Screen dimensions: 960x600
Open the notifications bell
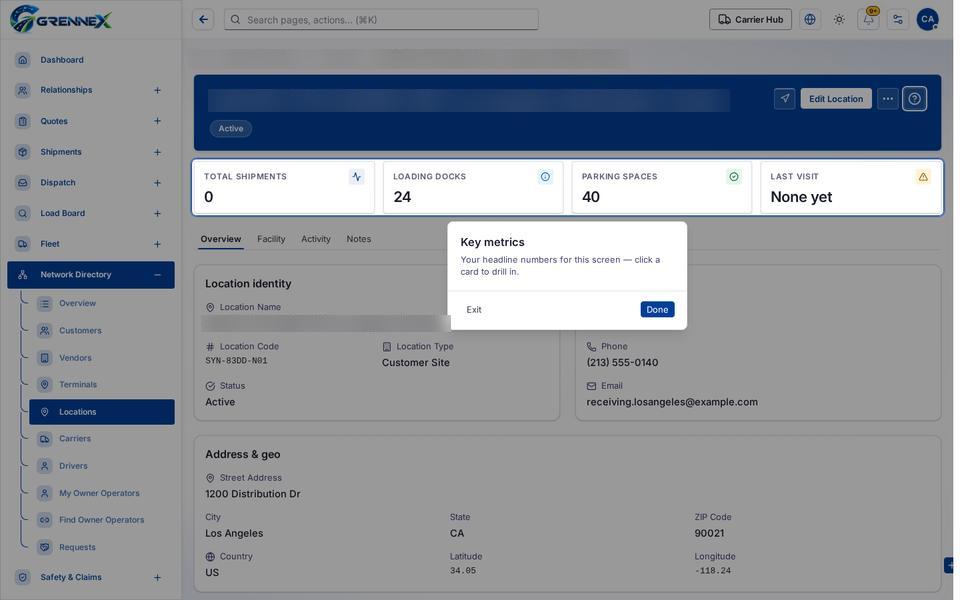868,20
